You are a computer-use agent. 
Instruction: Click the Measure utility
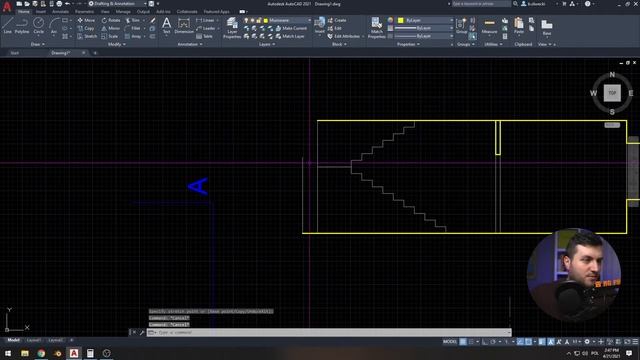coord(489,26)
